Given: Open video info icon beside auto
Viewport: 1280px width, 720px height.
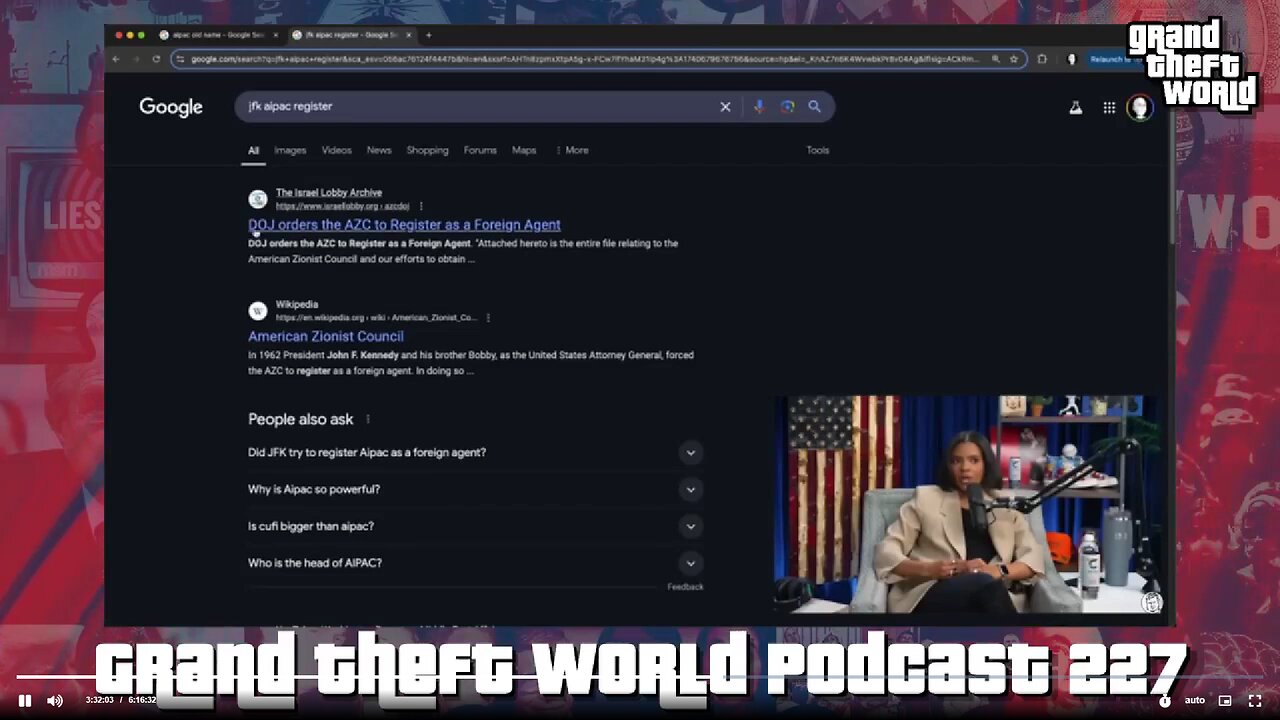Looking at the screenshot, I should pyautogui.click(x=1165, y=701).
